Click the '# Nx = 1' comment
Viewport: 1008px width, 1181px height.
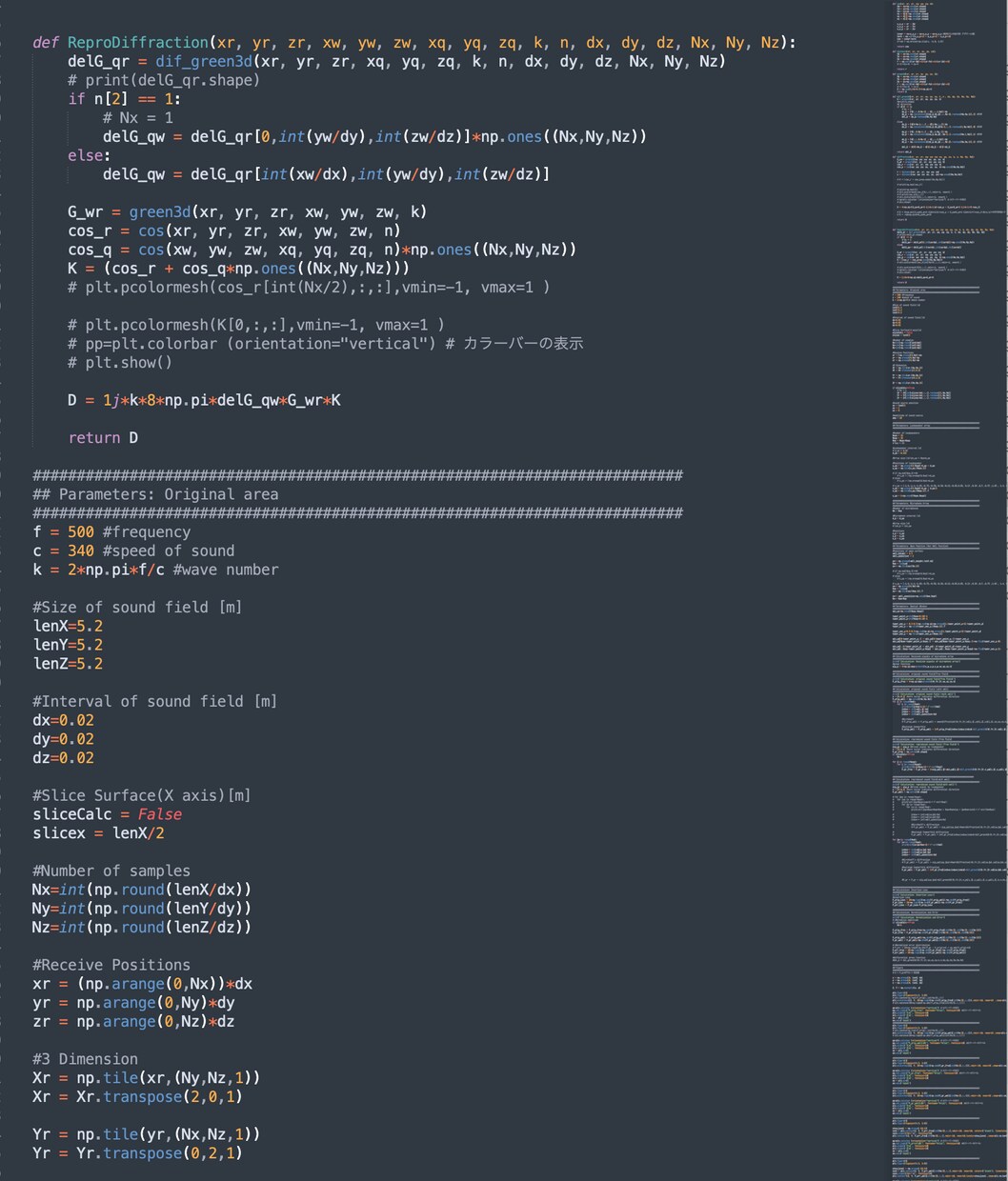click(x=137, y=118)
